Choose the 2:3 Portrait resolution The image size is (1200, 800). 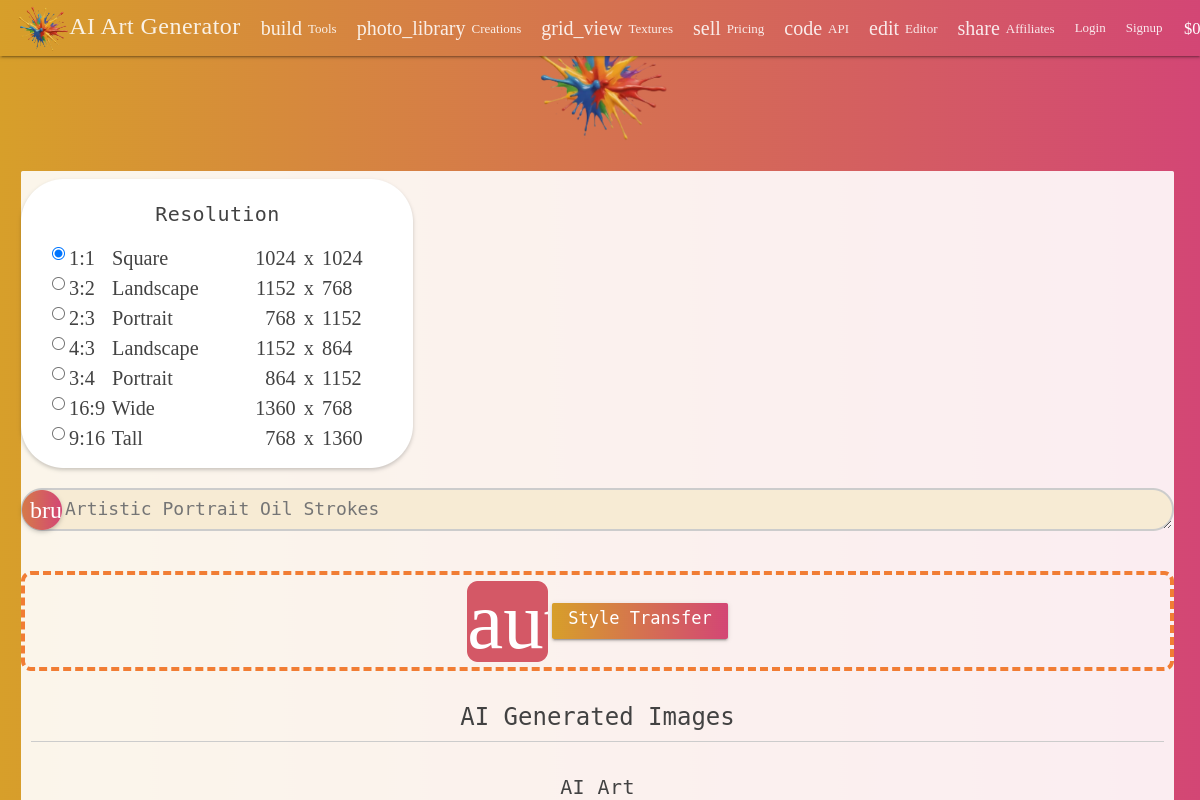pyautogui.click(x=58, y=314)
